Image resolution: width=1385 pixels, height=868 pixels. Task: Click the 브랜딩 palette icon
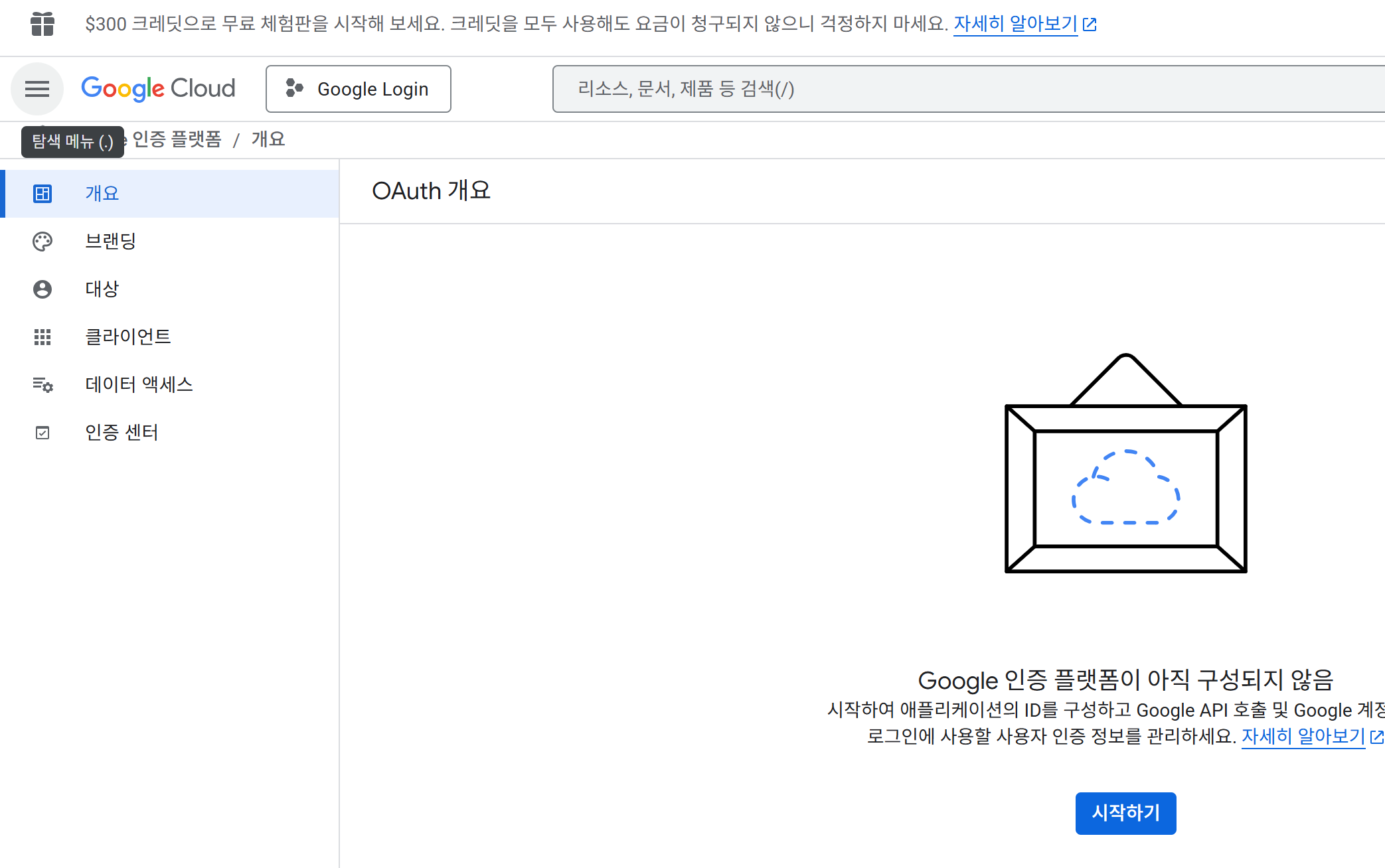point(42,241)
